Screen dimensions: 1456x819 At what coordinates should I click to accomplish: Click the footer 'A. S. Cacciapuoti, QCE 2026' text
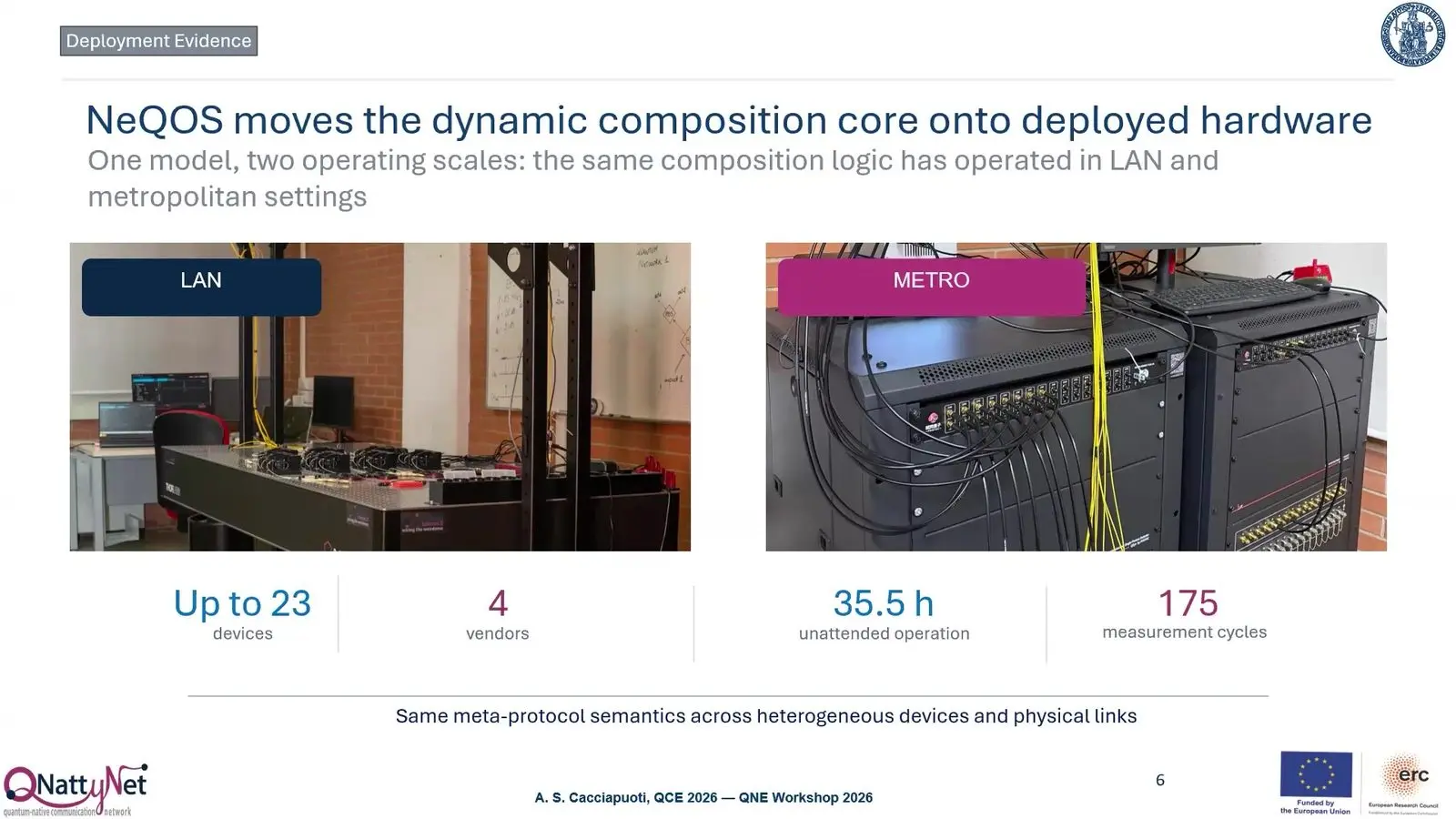click(x=703, y=797)
